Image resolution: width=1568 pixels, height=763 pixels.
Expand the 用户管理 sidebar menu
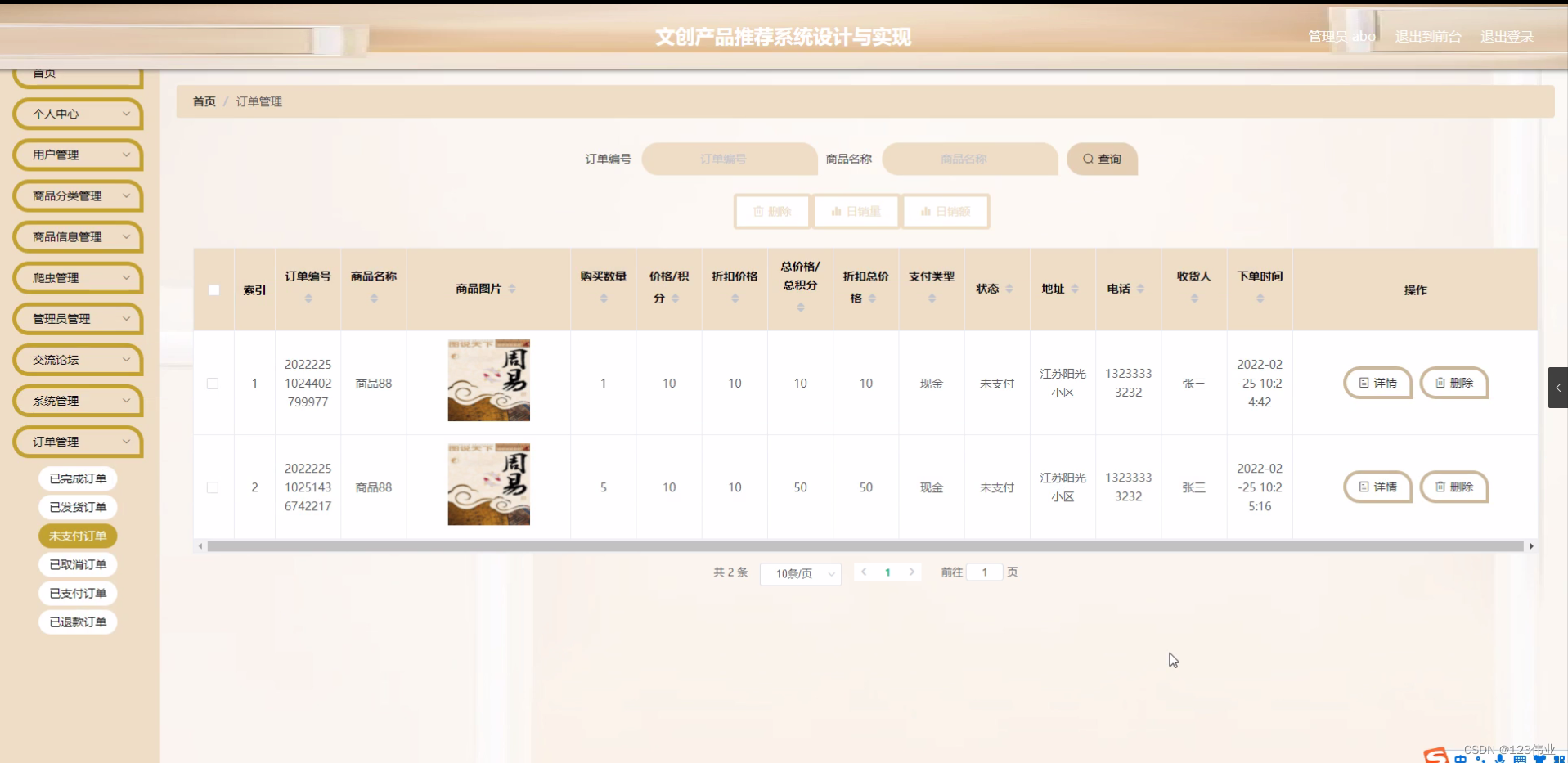pos(78,155)
